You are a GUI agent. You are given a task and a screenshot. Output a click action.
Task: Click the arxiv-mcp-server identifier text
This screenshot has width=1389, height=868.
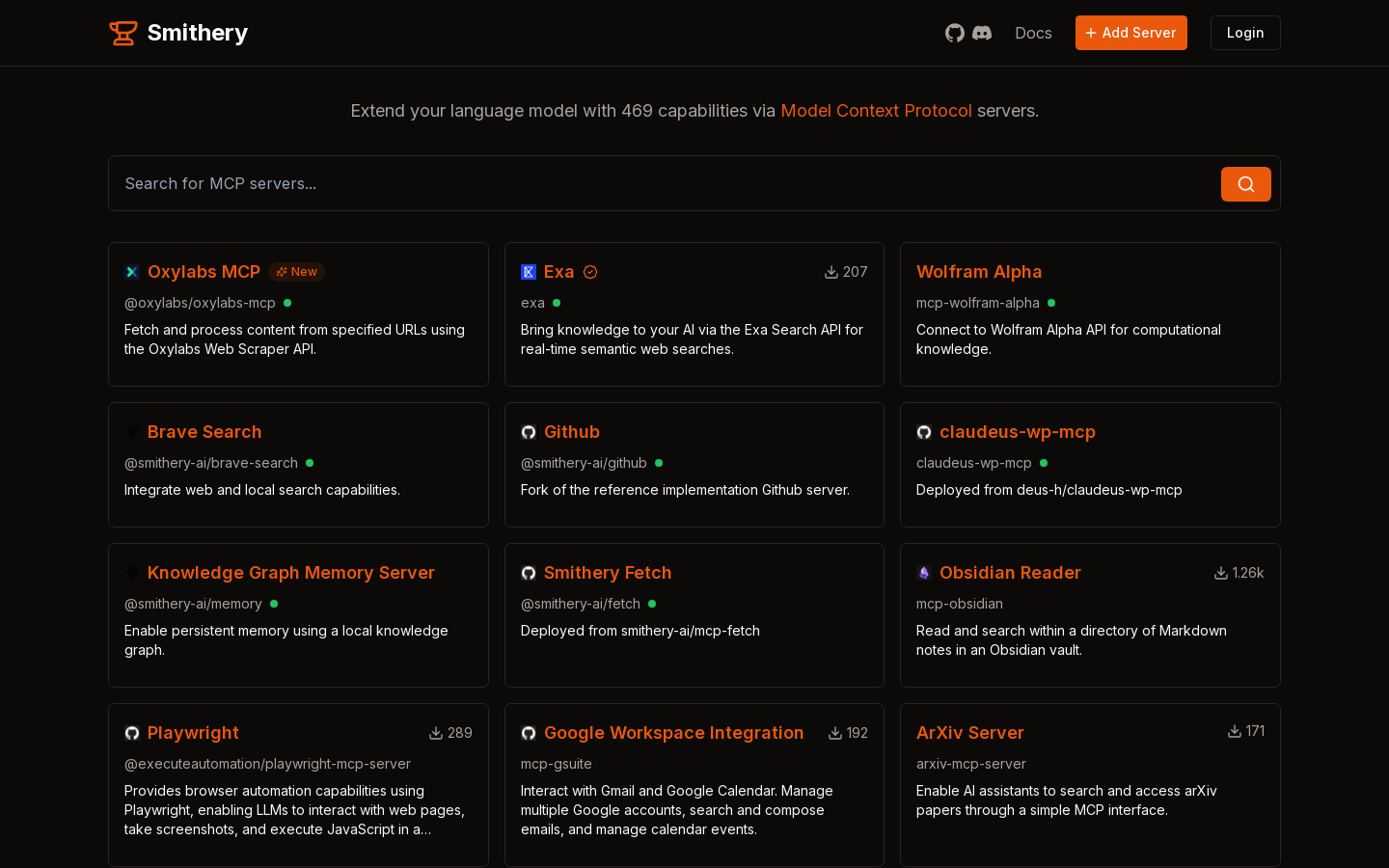coord(971,764)
